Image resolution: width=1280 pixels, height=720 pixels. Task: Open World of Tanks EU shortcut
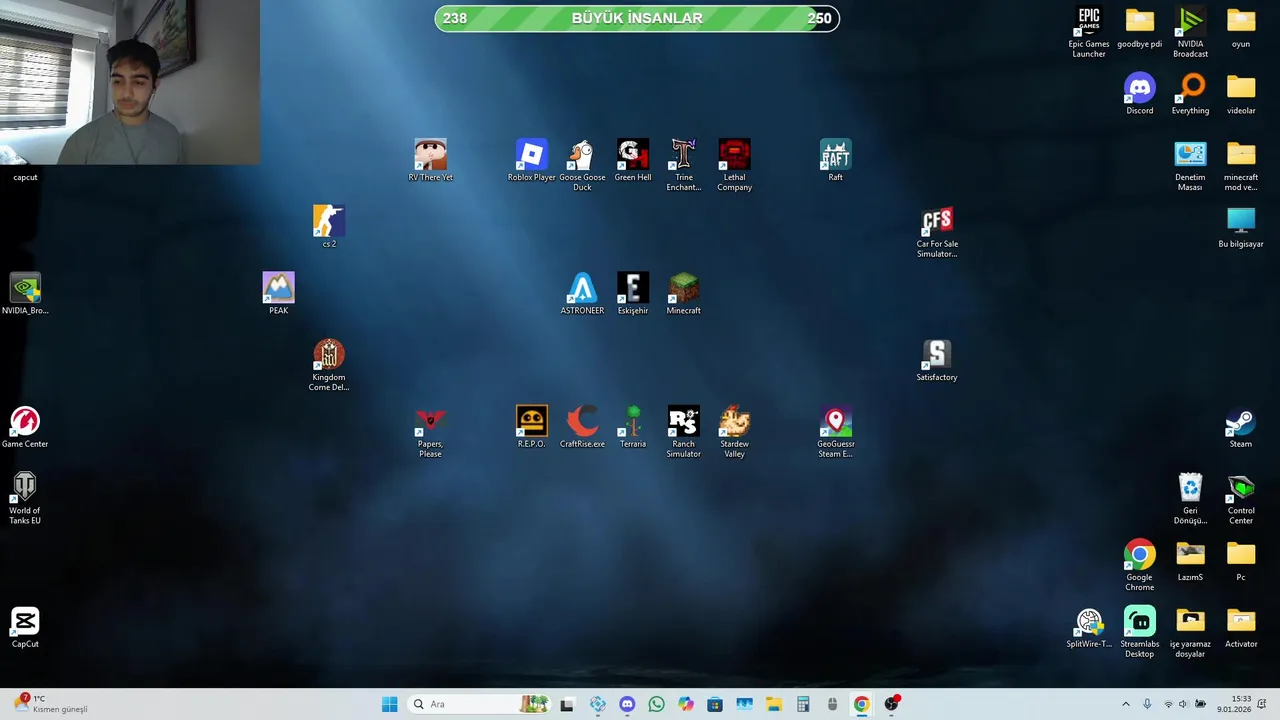tap(25, 498)
